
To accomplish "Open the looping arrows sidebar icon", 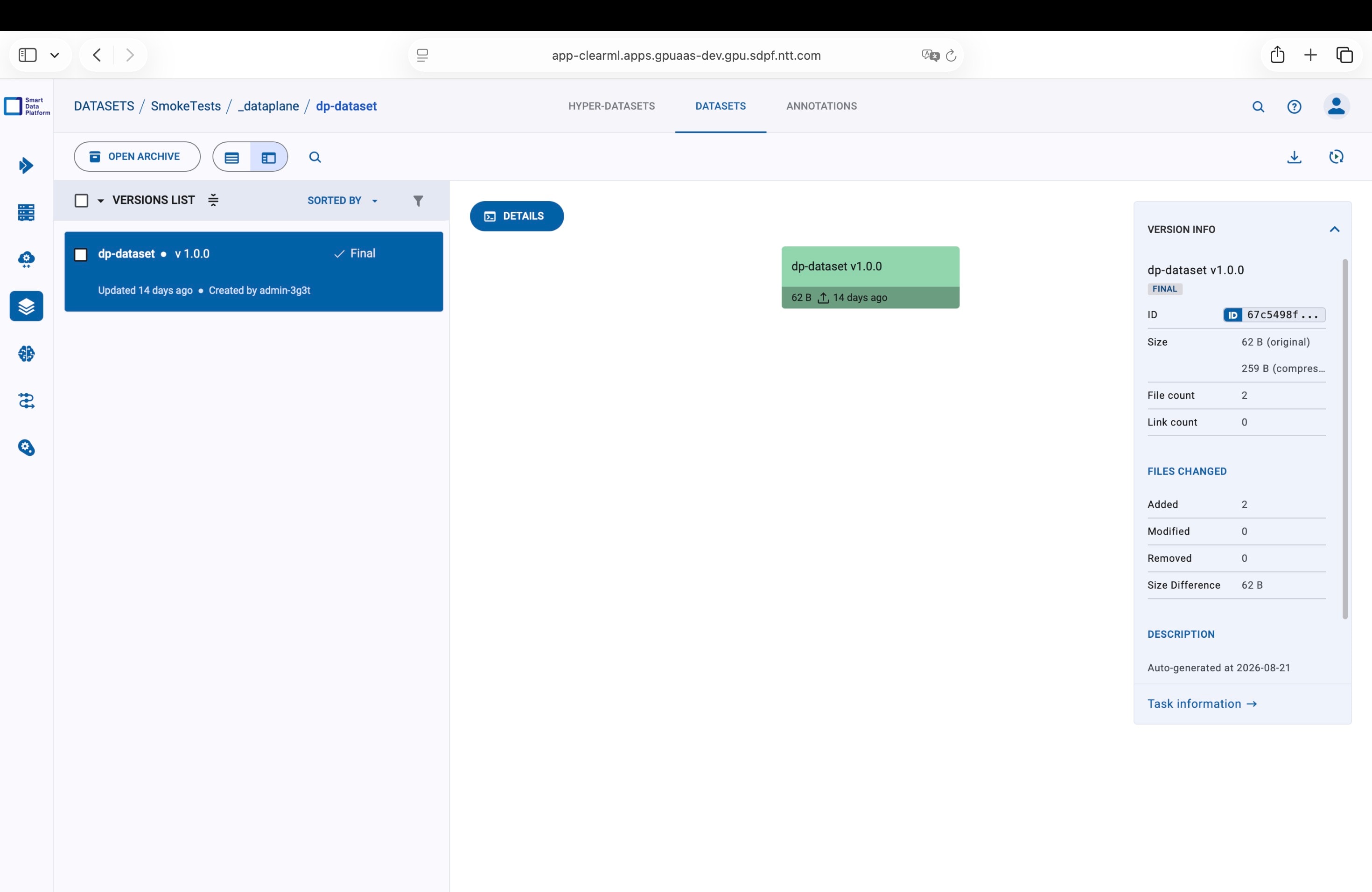I will pyautogui.click(x=26, y=400).
